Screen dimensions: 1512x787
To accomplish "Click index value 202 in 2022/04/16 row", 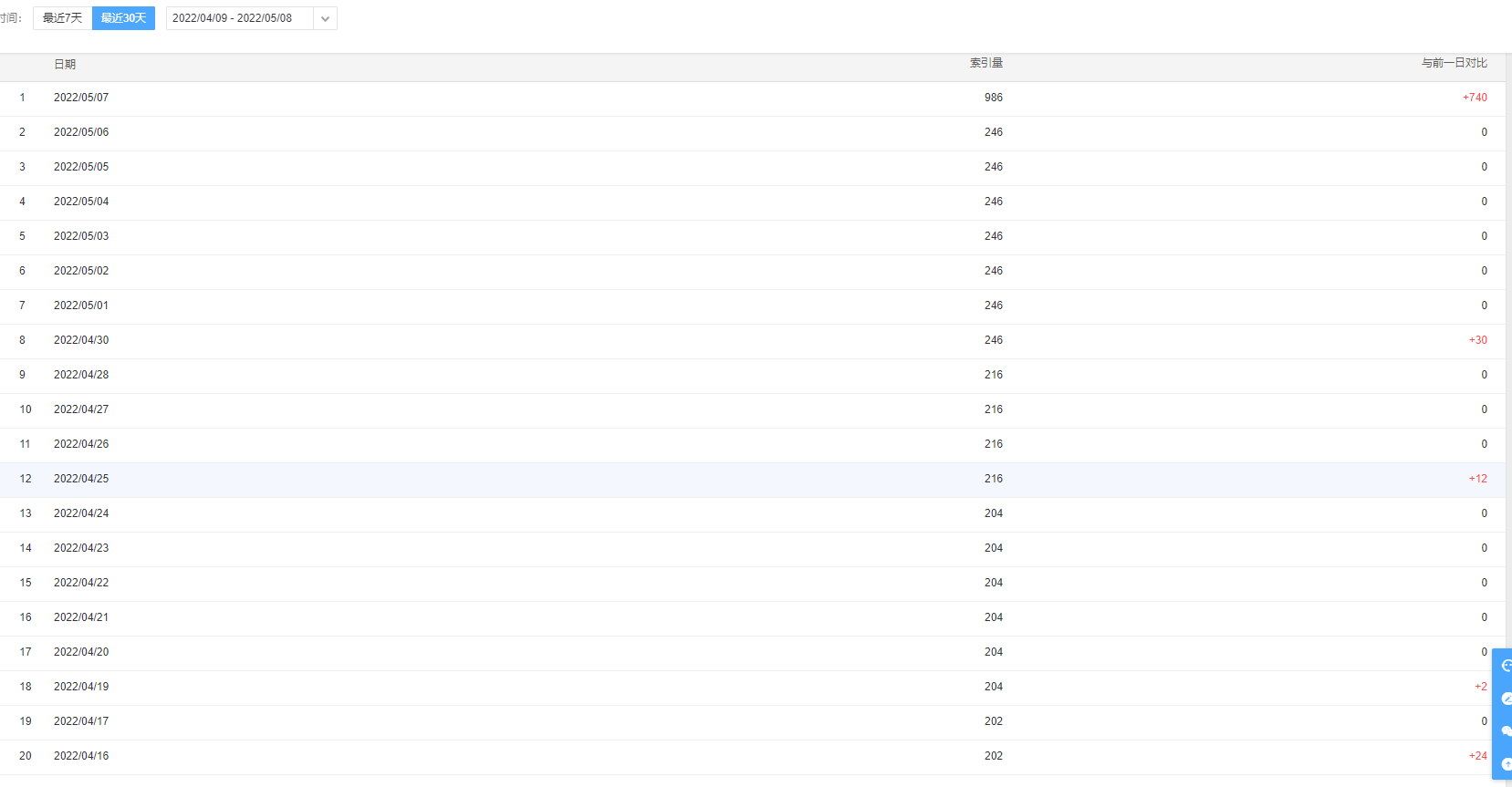I will tap(994, 756).
